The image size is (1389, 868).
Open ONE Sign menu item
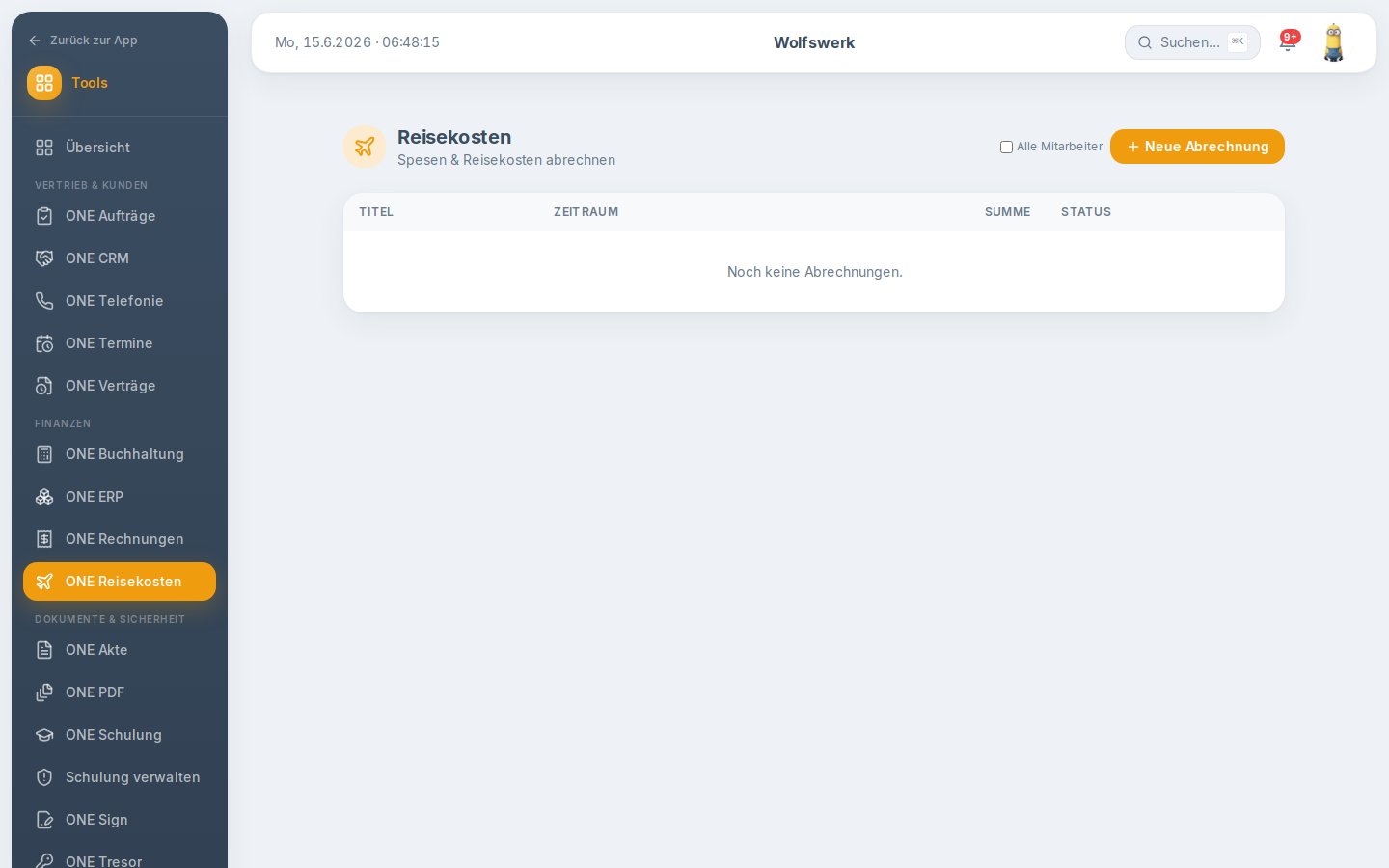tap(120, 820)
